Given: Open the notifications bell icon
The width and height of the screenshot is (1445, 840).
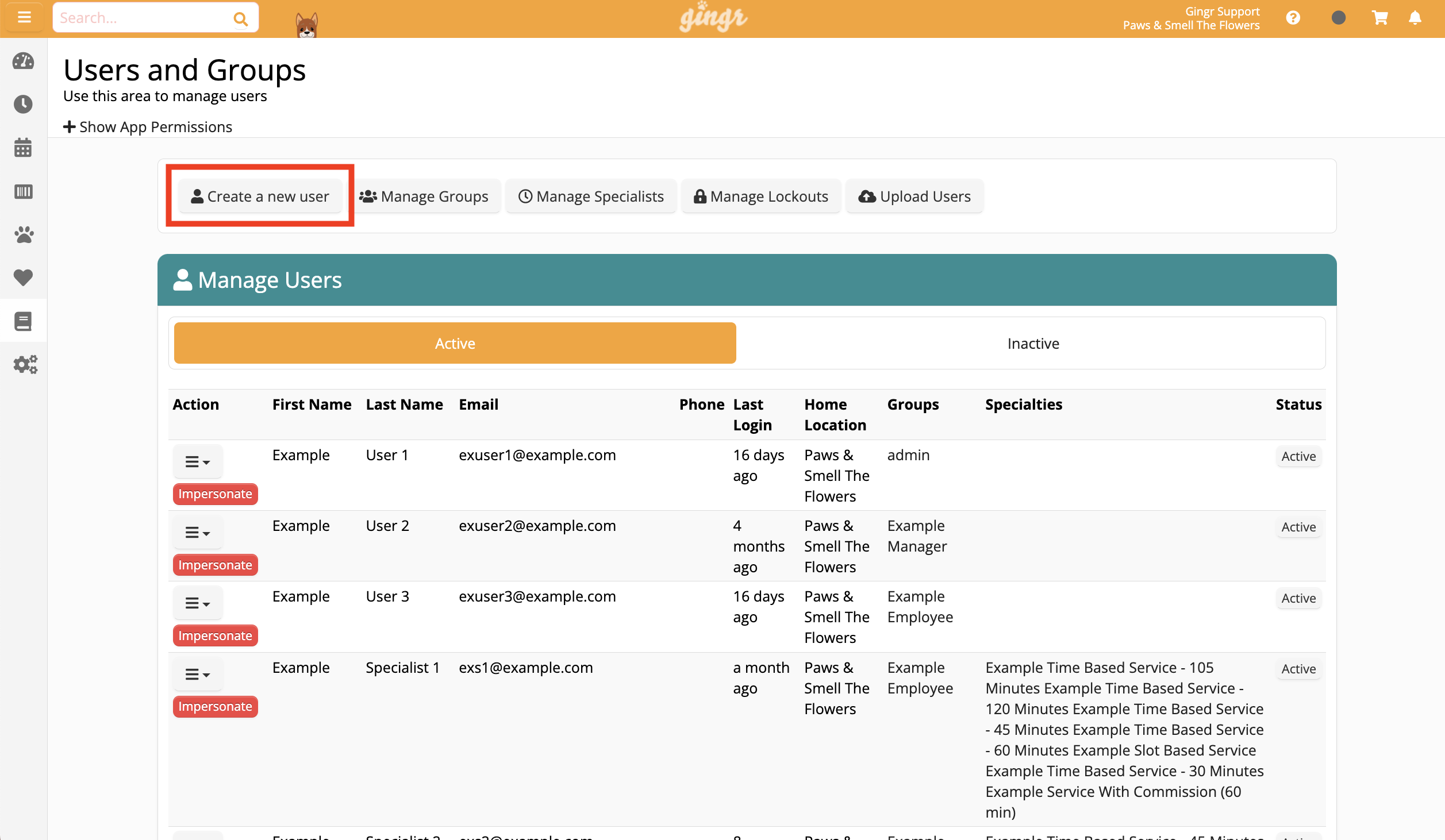Looking at the screenshot, I should point(1415,17).
